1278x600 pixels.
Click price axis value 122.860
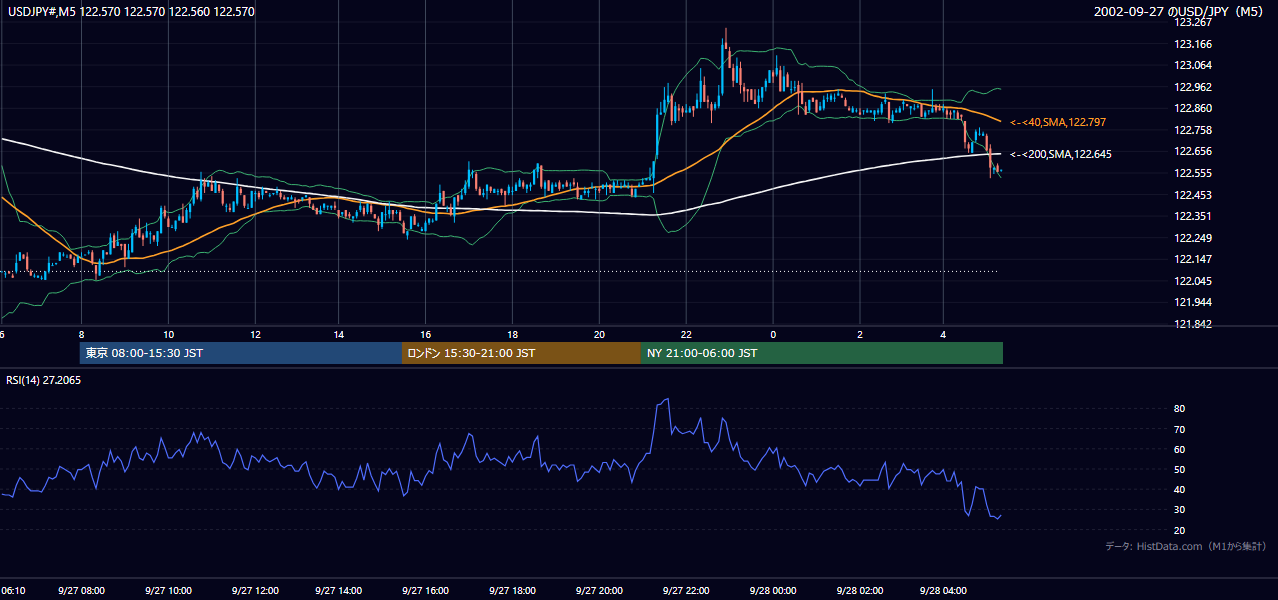1194,108
